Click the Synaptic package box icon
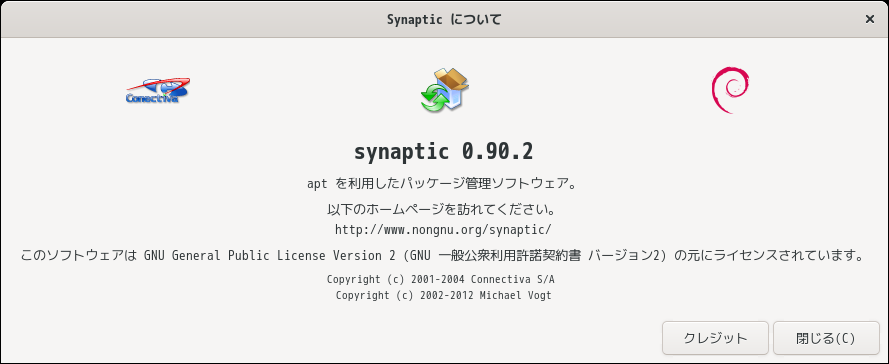 pos(444,90)
